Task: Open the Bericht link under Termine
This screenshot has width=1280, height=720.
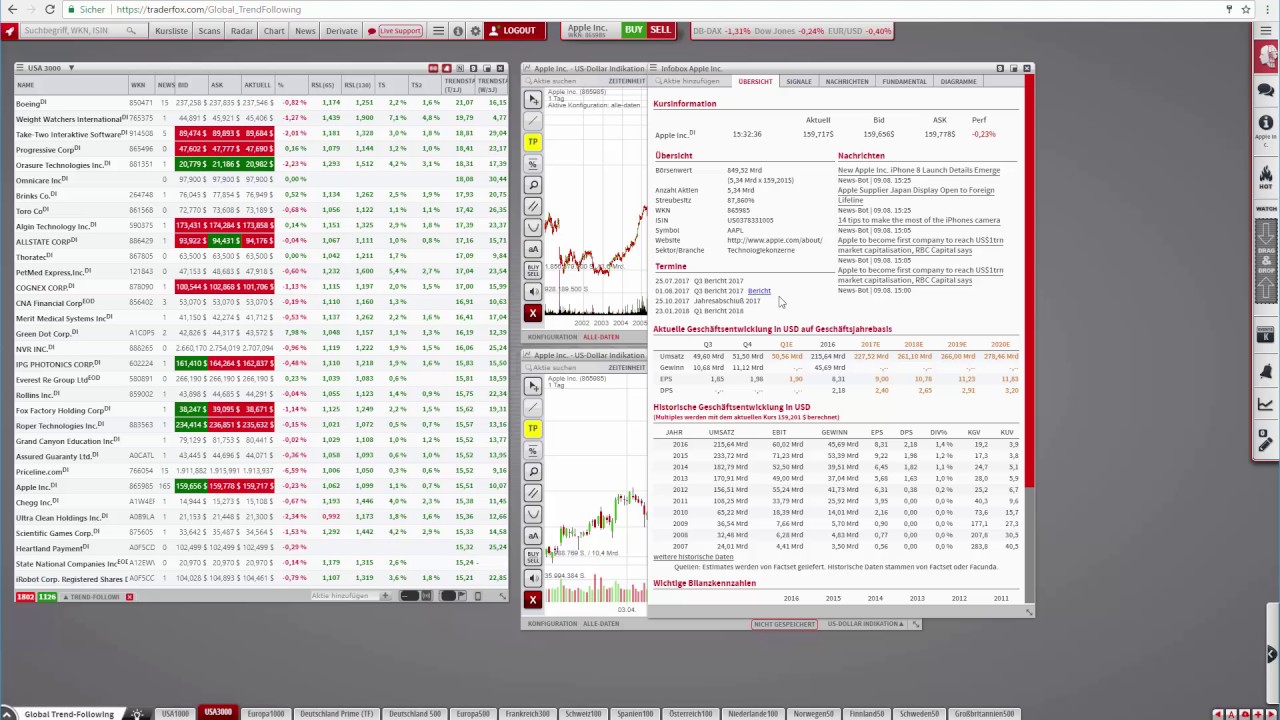Action: tap(759, 291)
